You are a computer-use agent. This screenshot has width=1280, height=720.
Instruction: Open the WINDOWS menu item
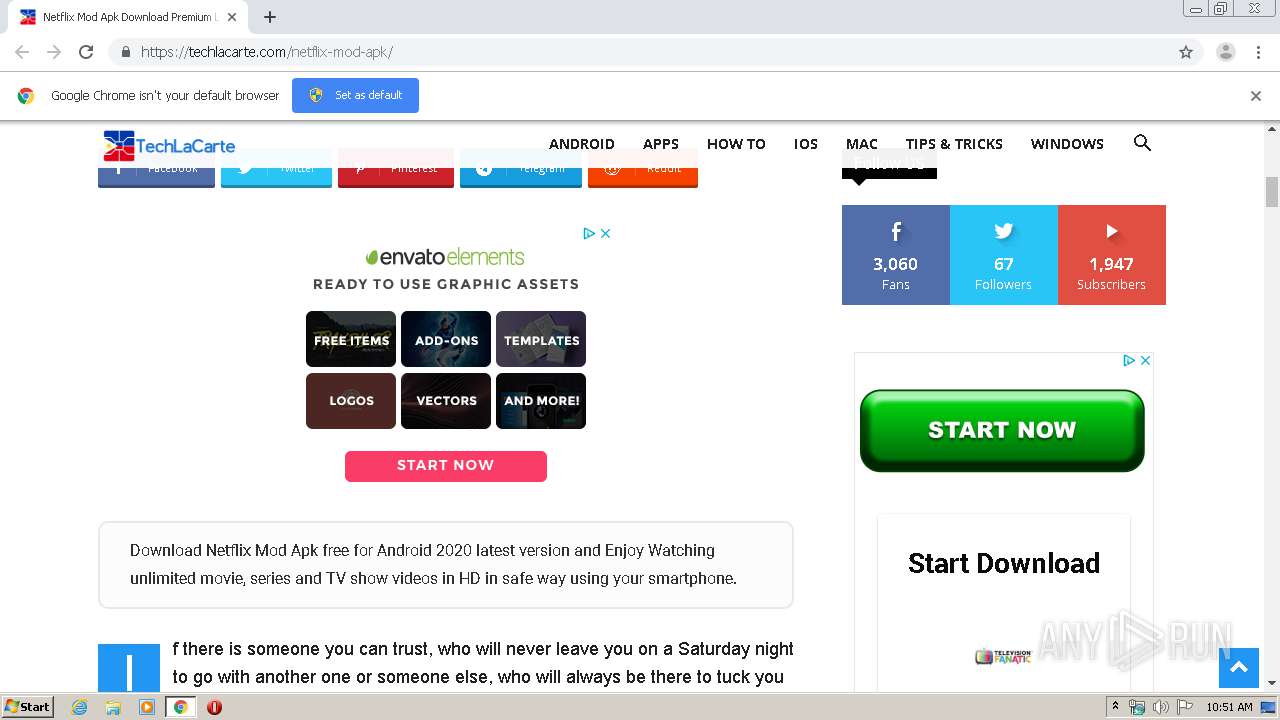pyautogui.click(x=1067, y=144)
